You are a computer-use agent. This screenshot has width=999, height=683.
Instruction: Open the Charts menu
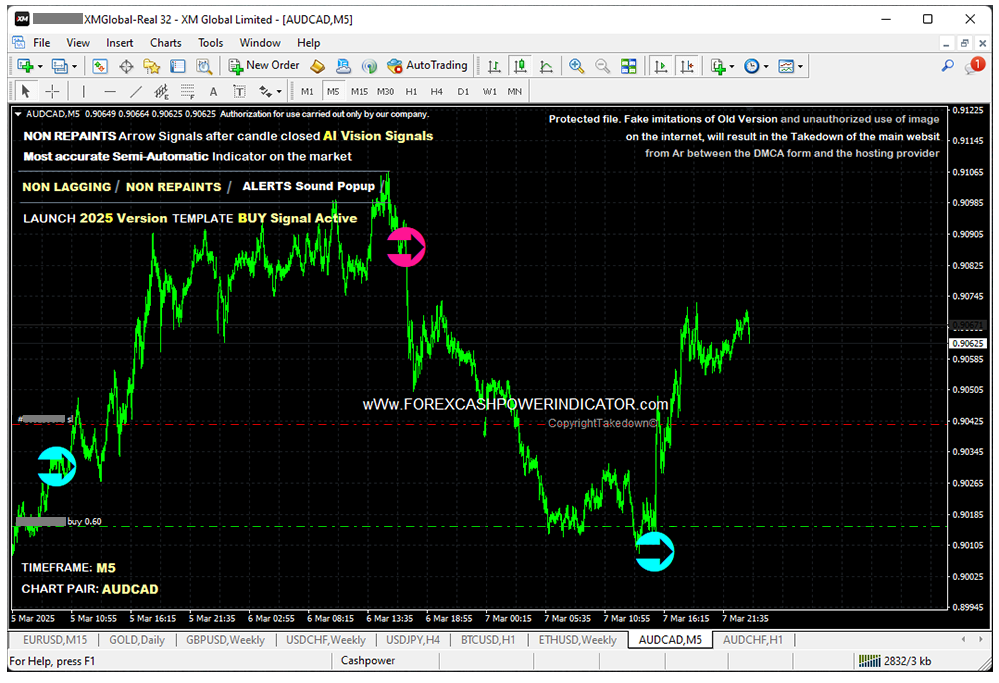(166, 43)
